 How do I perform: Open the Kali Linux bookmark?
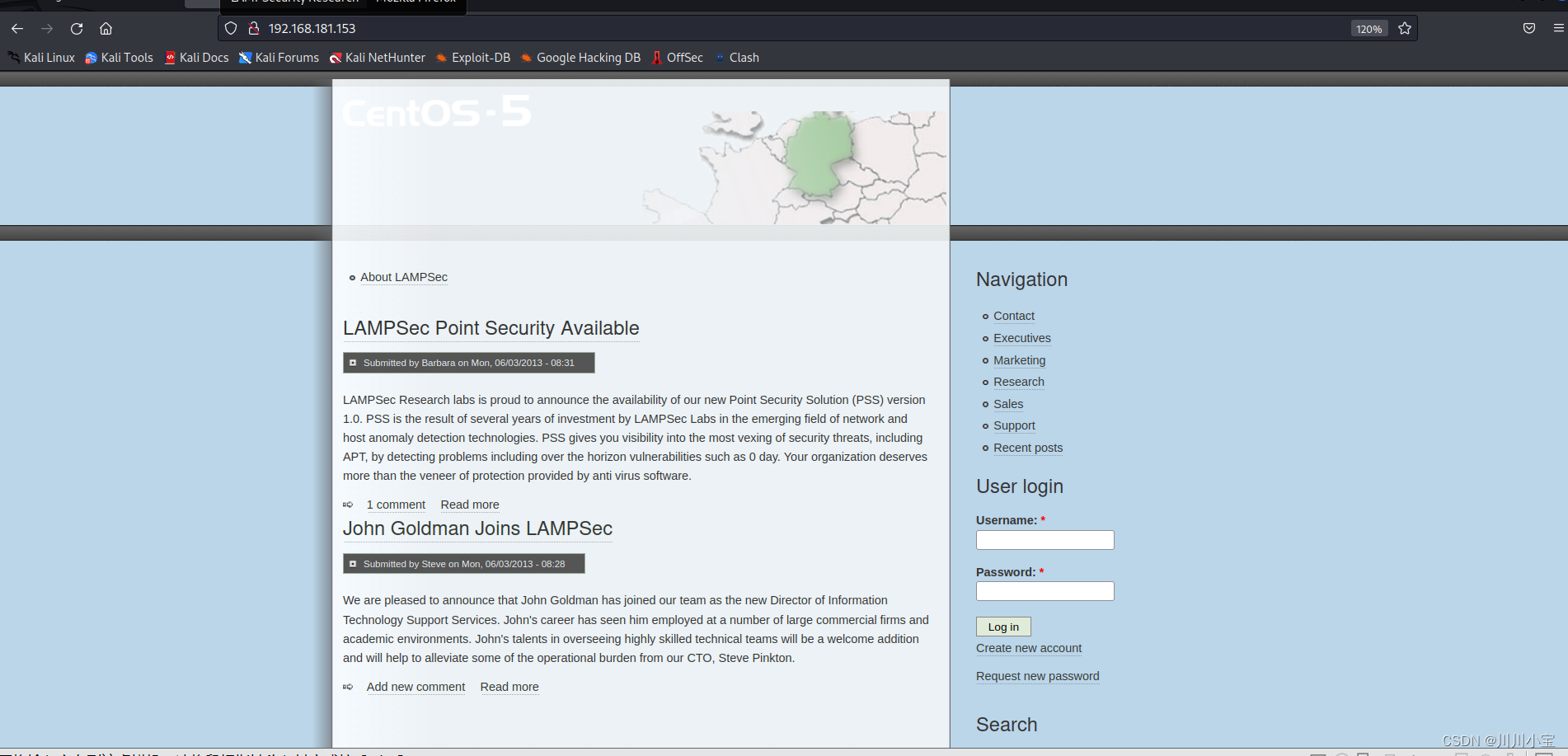pos(41,58)
